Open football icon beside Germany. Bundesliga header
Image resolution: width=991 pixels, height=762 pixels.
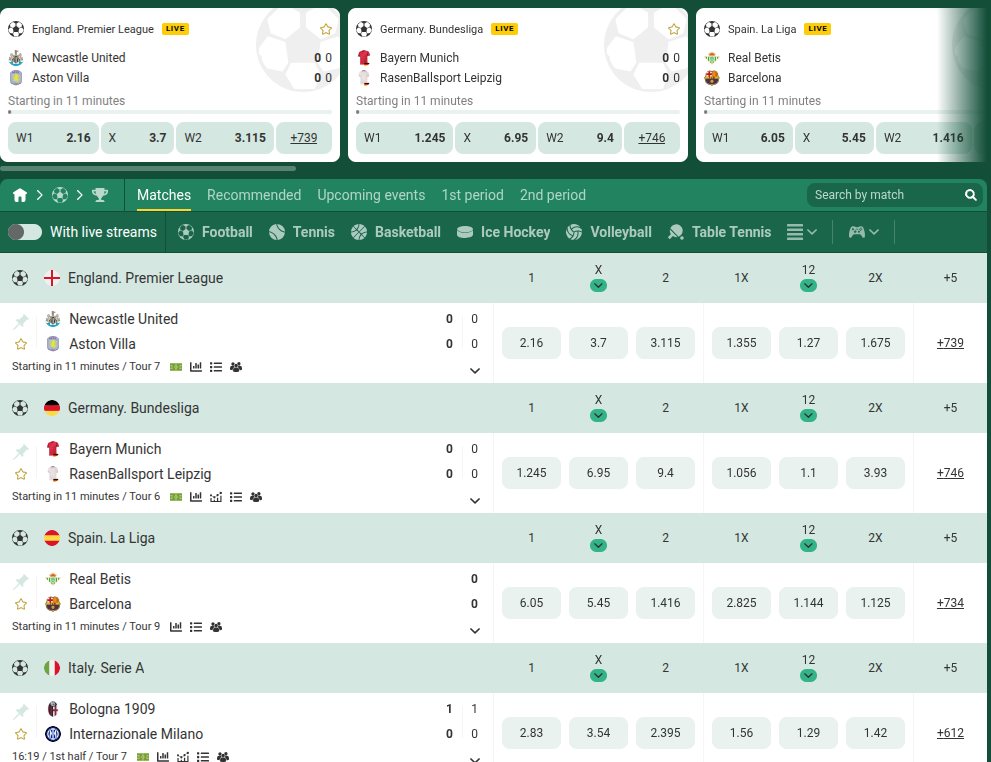point(20,408)
